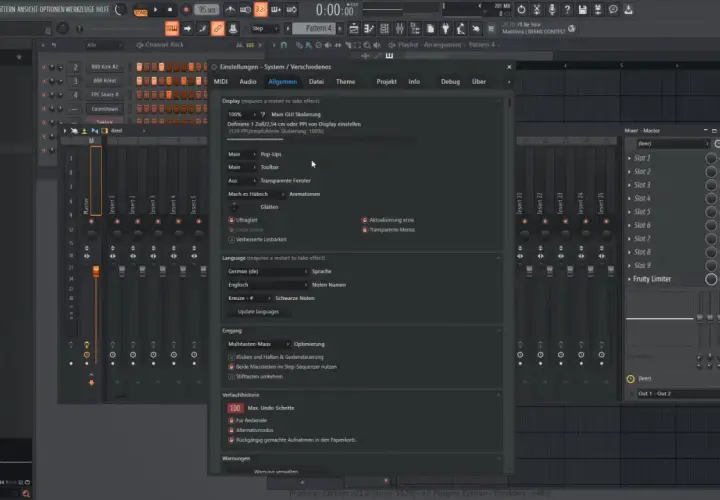Switch to the Über settings tab
The width and height of the screenshot is (720, 500).
pos(479,82)
